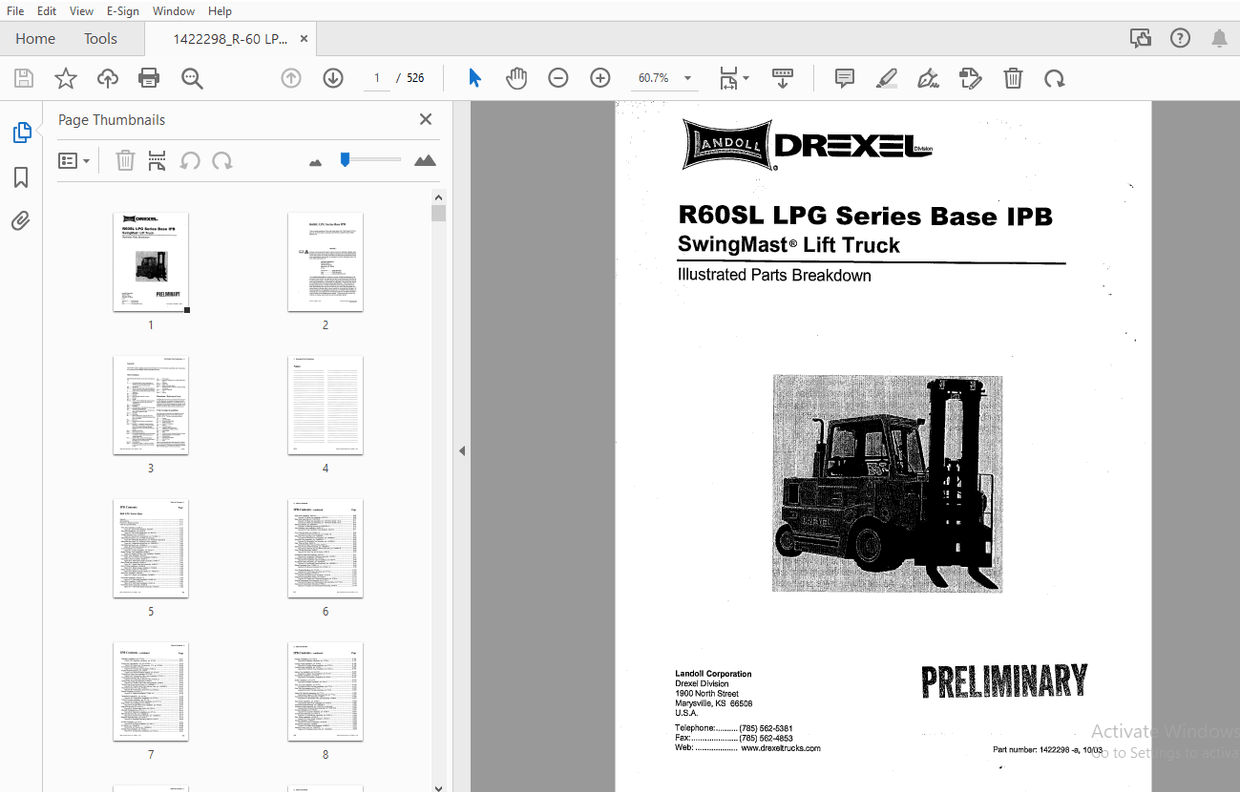Open the zoom percentage dropdown
The width and height of the screenshot is (1240, 792).
[x=687, y=77]
